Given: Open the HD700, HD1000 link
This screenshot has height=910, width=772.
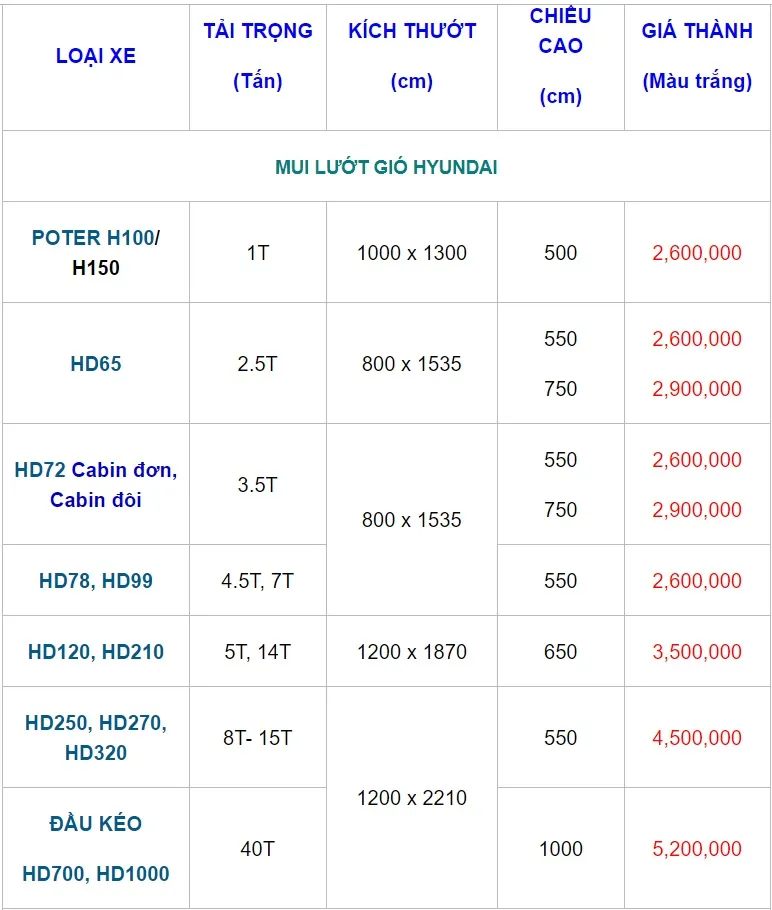Looking at the screenshot, I should tap(96, 874).
